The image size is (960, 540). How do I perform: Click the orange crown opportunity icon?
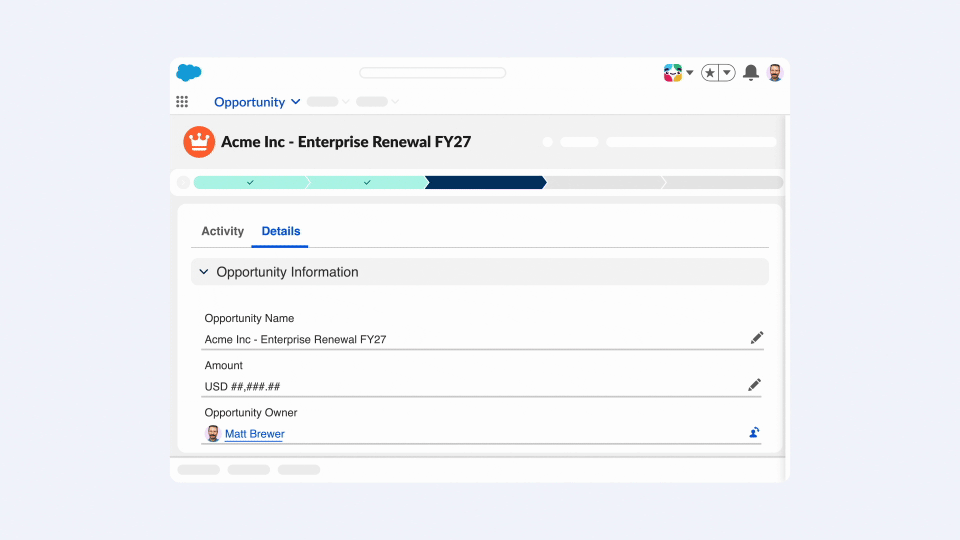pyautogui.click(x=199, y=142)
